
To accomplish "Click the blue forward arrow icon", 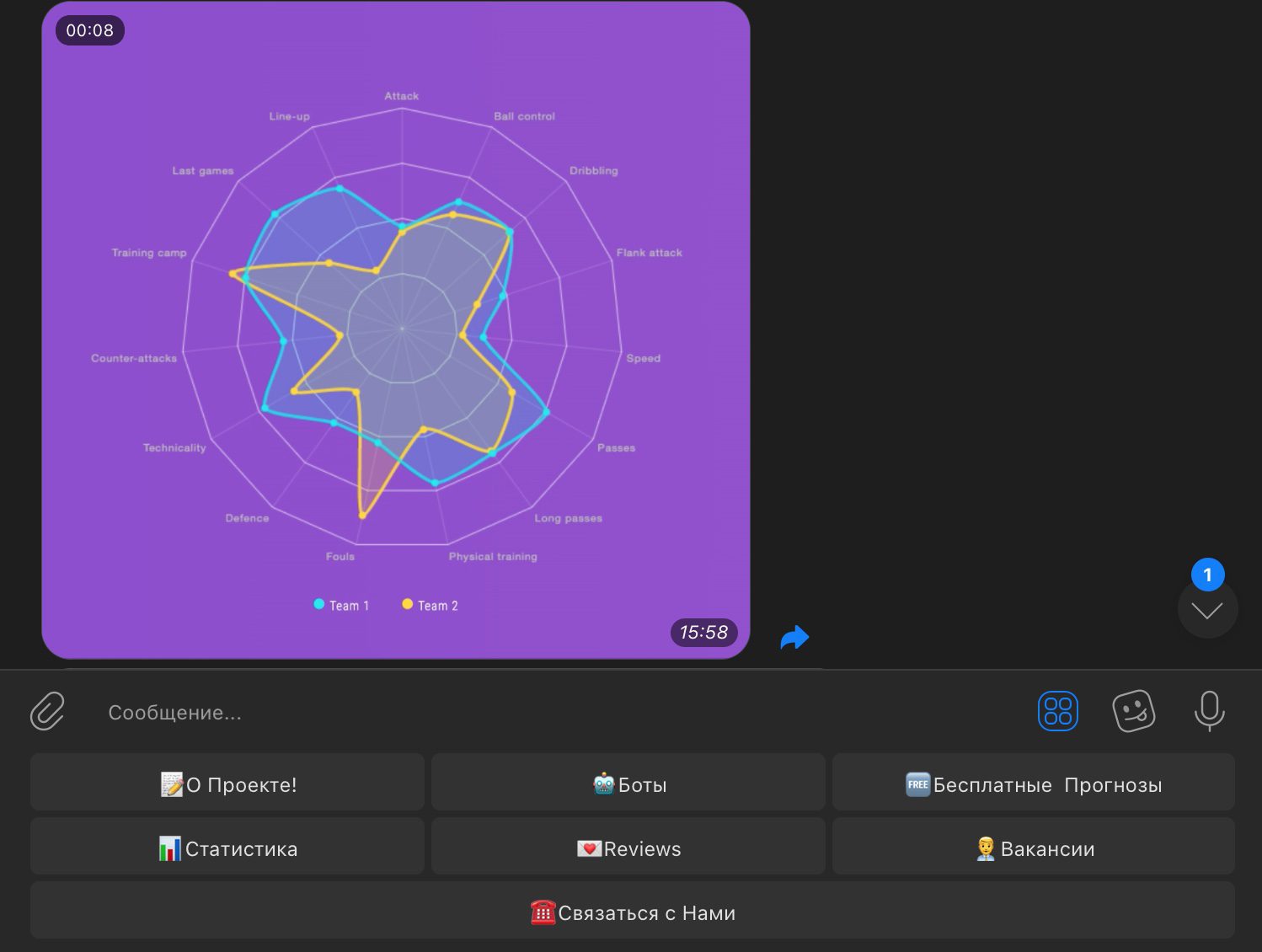I will click(x=794, y=638).
